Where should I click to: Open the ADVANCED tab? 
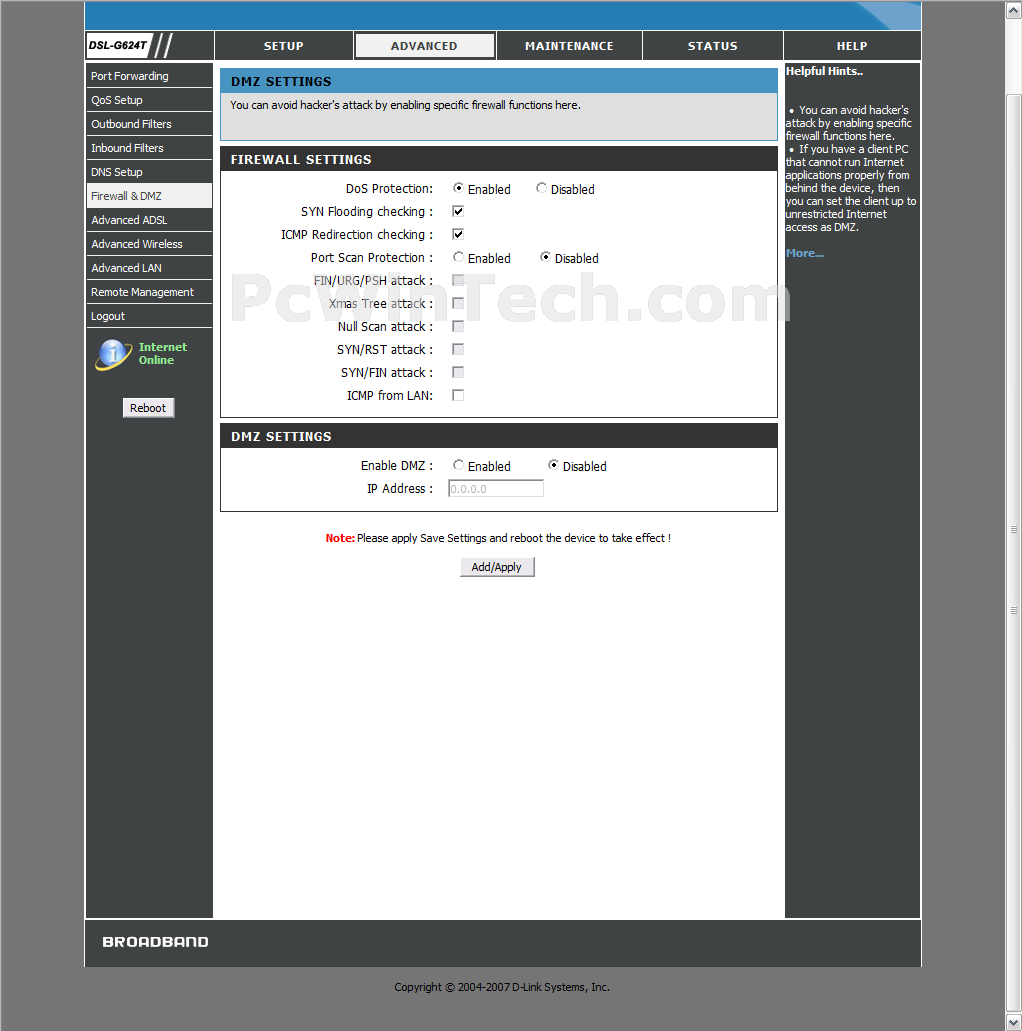tap(424, 46)
